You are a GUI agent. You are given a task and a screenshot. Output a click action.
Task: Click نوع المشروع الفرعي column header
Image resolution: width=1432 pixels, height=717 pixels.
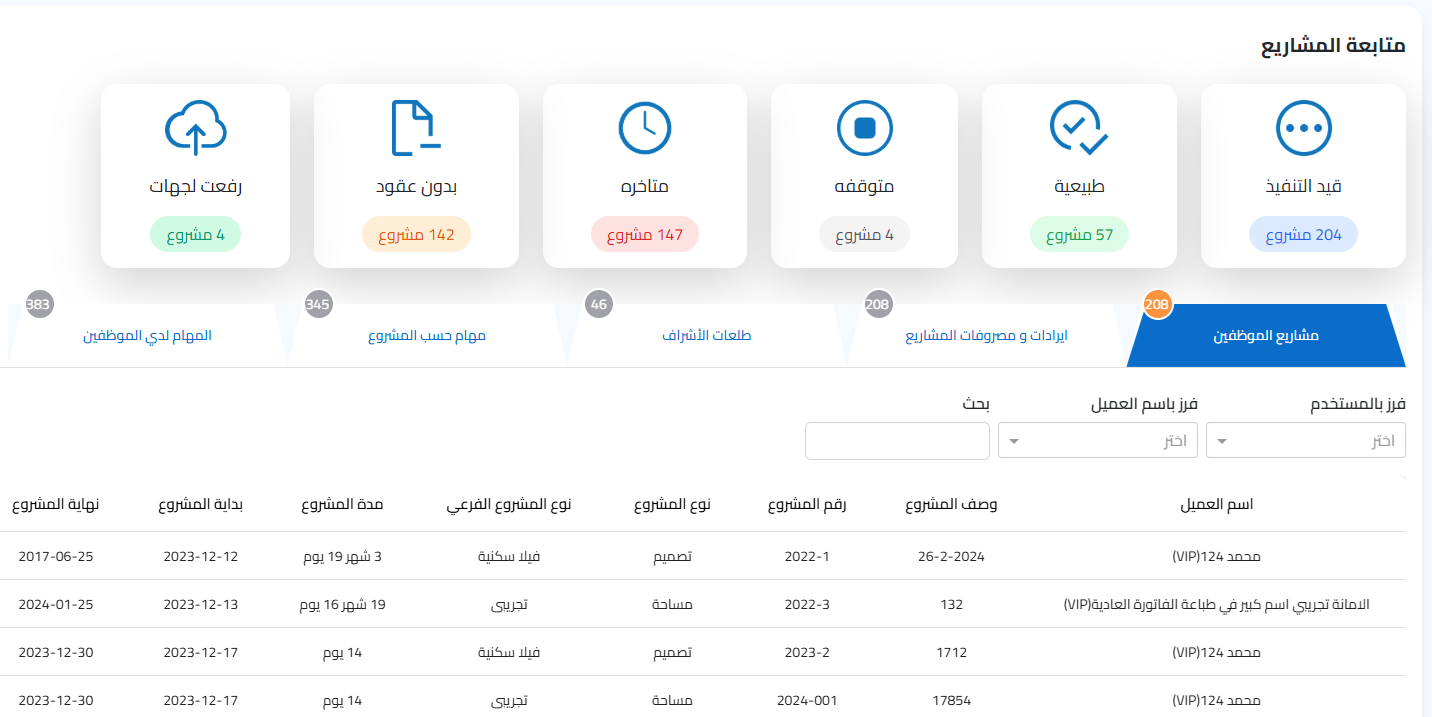509,505
